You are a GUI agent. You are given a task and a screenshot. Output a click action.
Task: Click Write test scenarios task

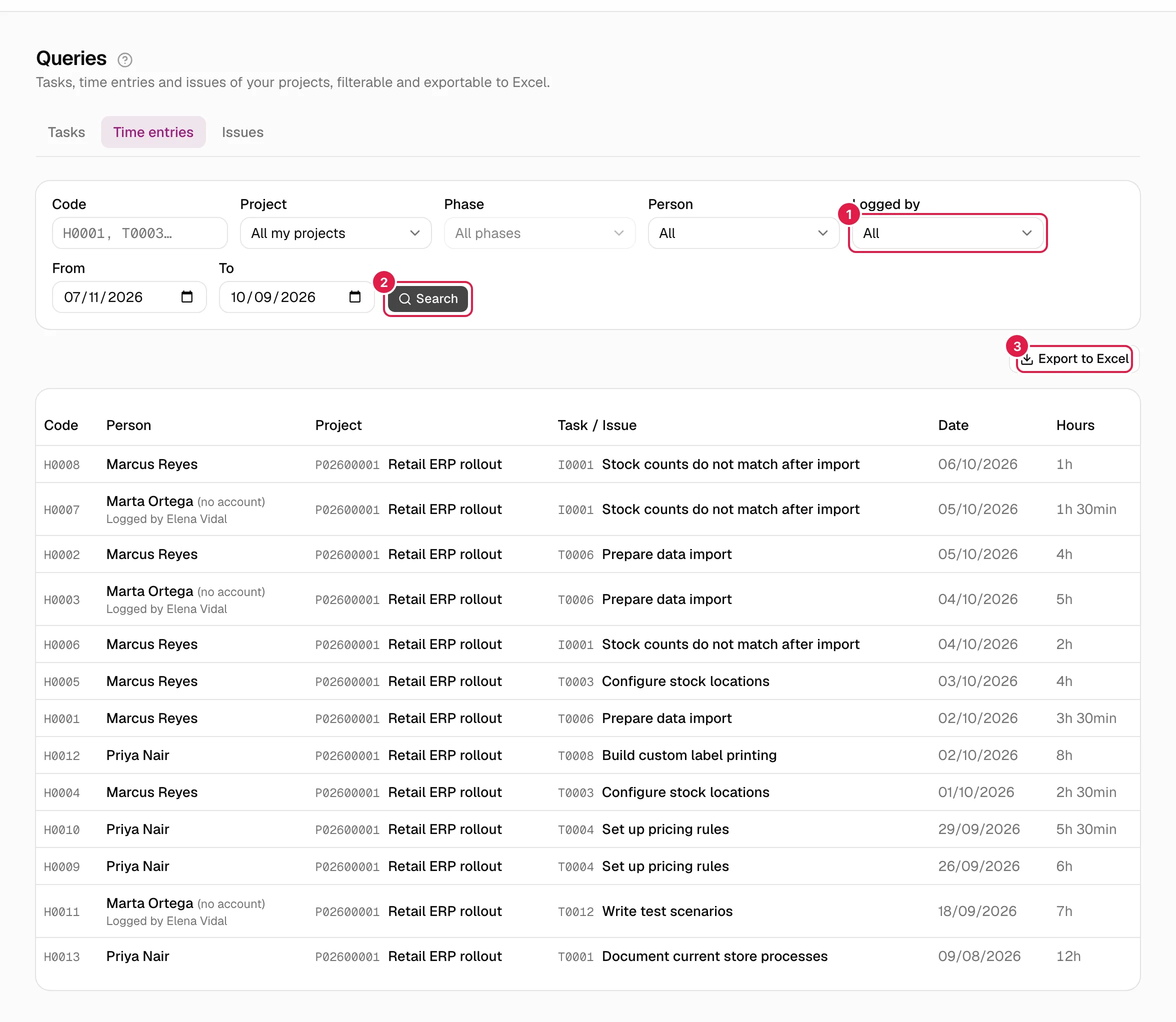coord(667,911)
